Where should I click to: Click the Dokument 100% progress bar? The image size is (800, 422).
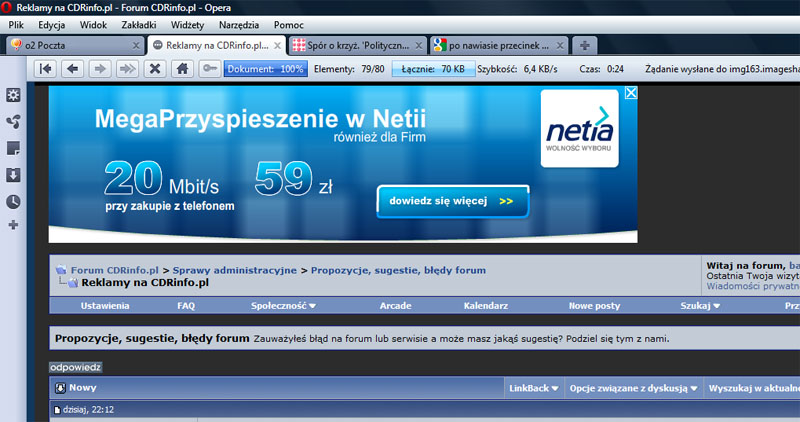265,68
